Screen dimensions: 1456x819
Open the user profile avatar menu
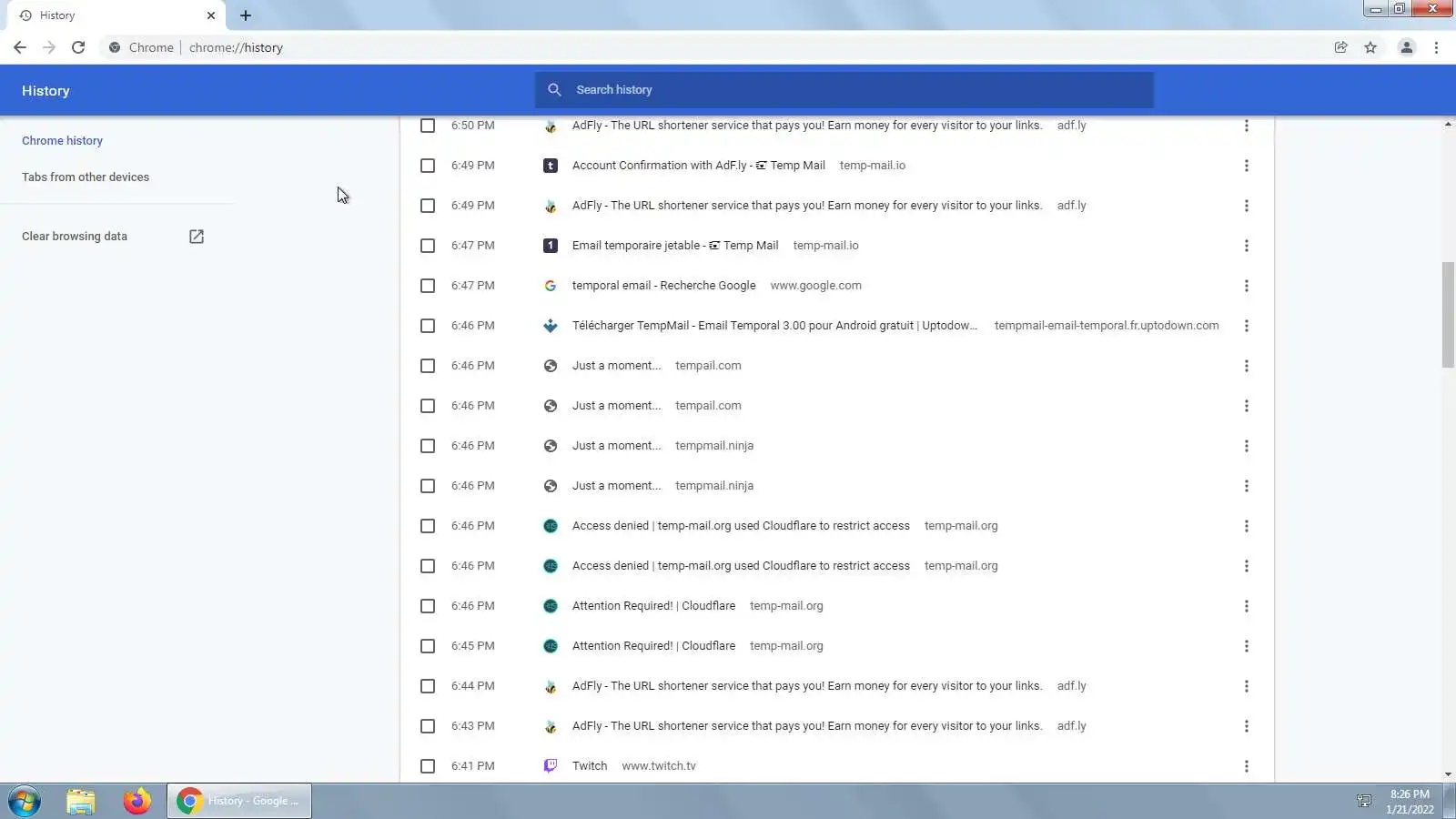pyautogui.click(x=1406, y=47)
